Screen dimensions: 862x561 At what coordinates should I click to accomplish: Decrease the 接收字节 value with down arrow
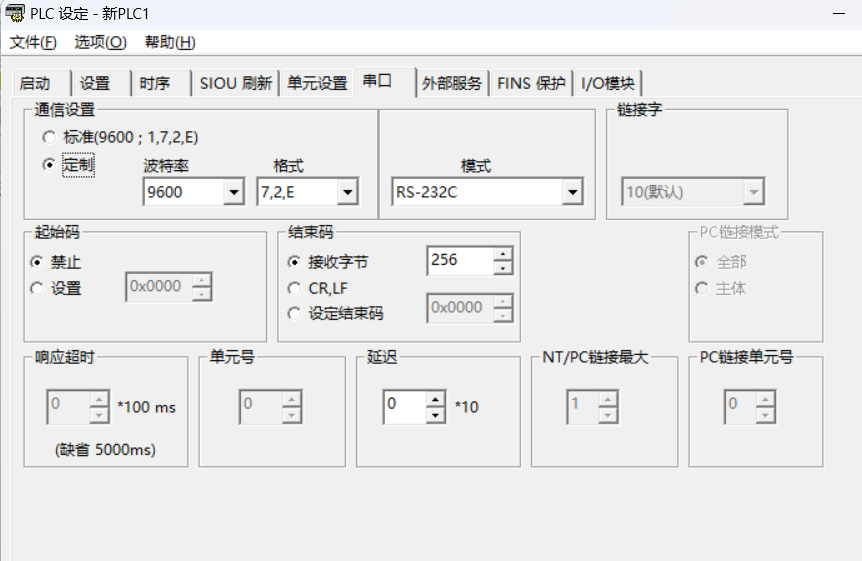tap(502, 267)
